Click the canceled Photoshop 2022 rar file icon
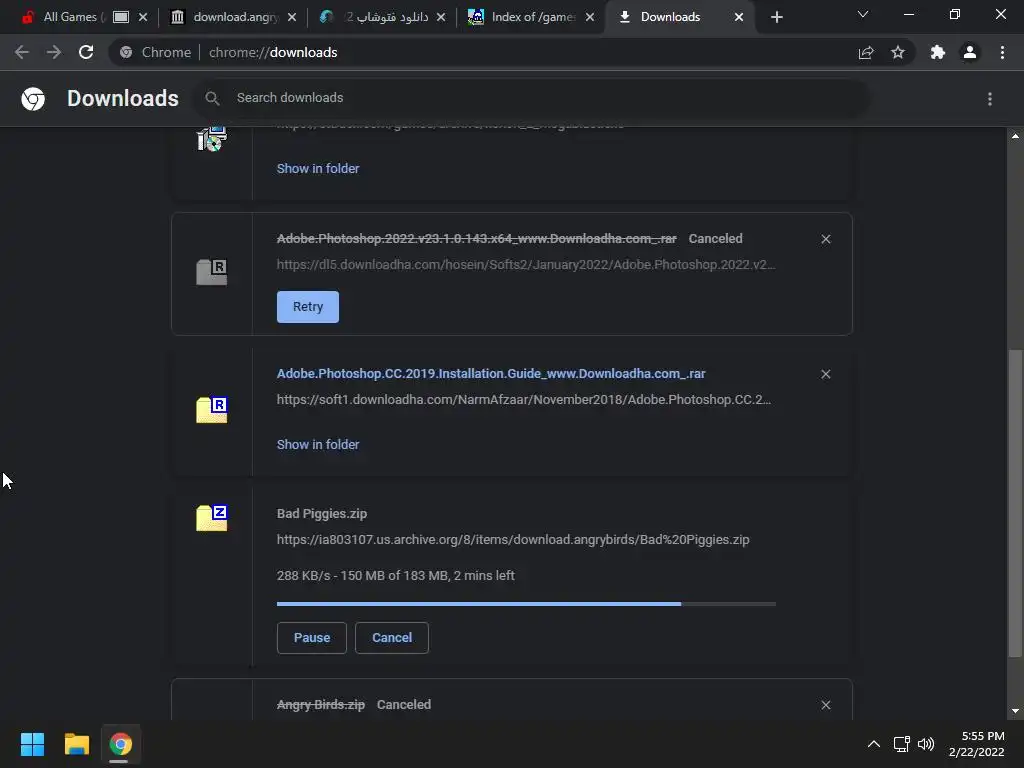1024x768 pixels. (x=212, y=272)
